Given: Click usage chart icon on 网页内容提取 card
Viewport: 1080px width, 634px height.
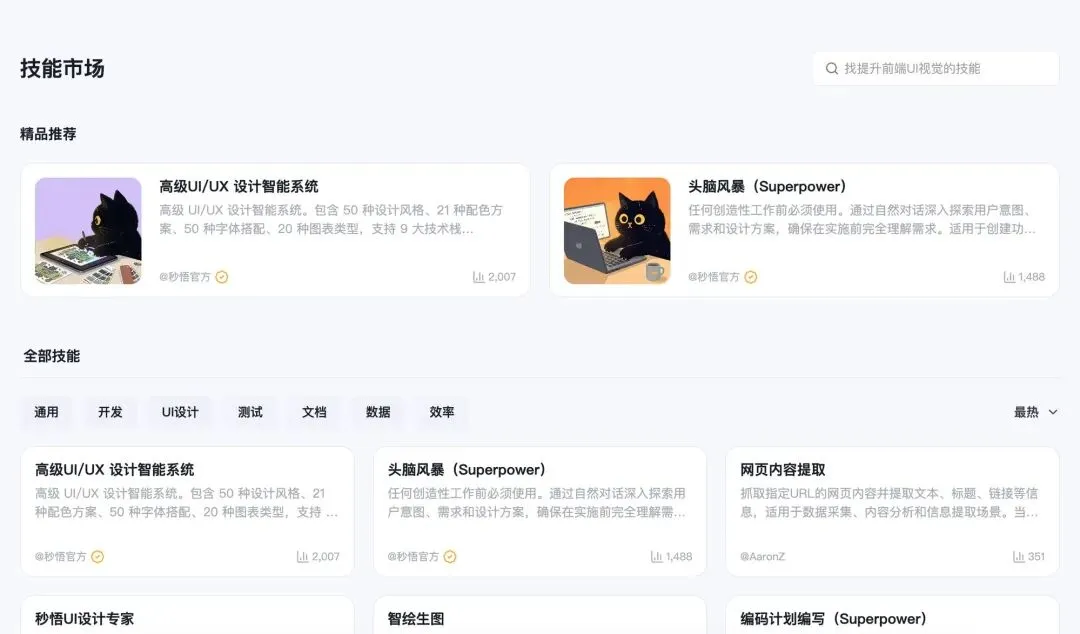Looking at the screenshot, I should coord(1019,557).
